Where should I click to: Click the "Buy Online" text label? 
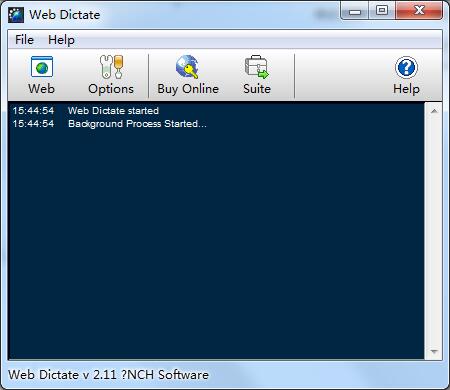188,89
